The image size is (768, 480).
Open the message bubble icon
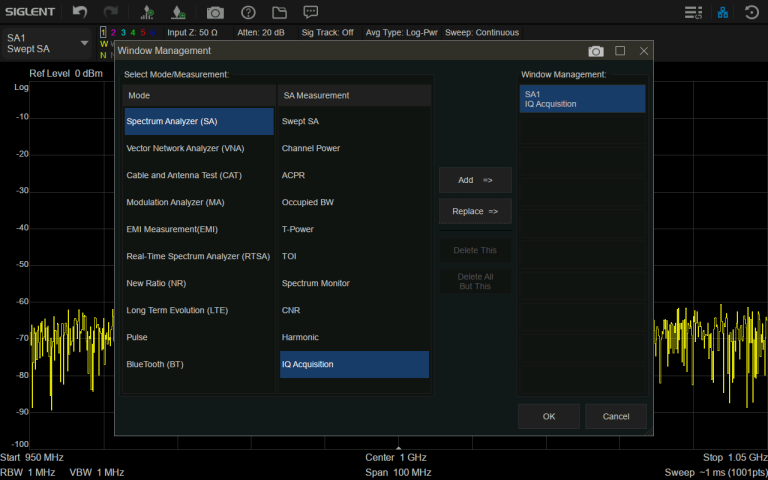[311, 13]
